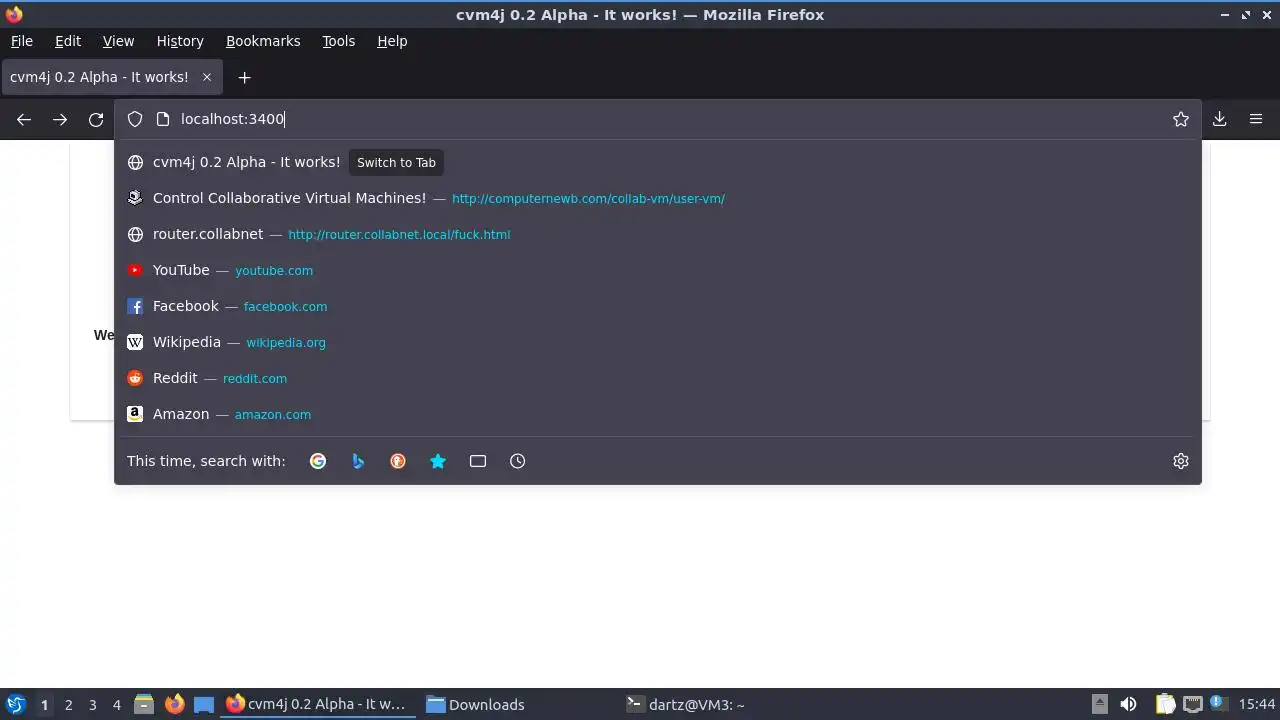
Task: Open the Edit menu
Action: 68,41
